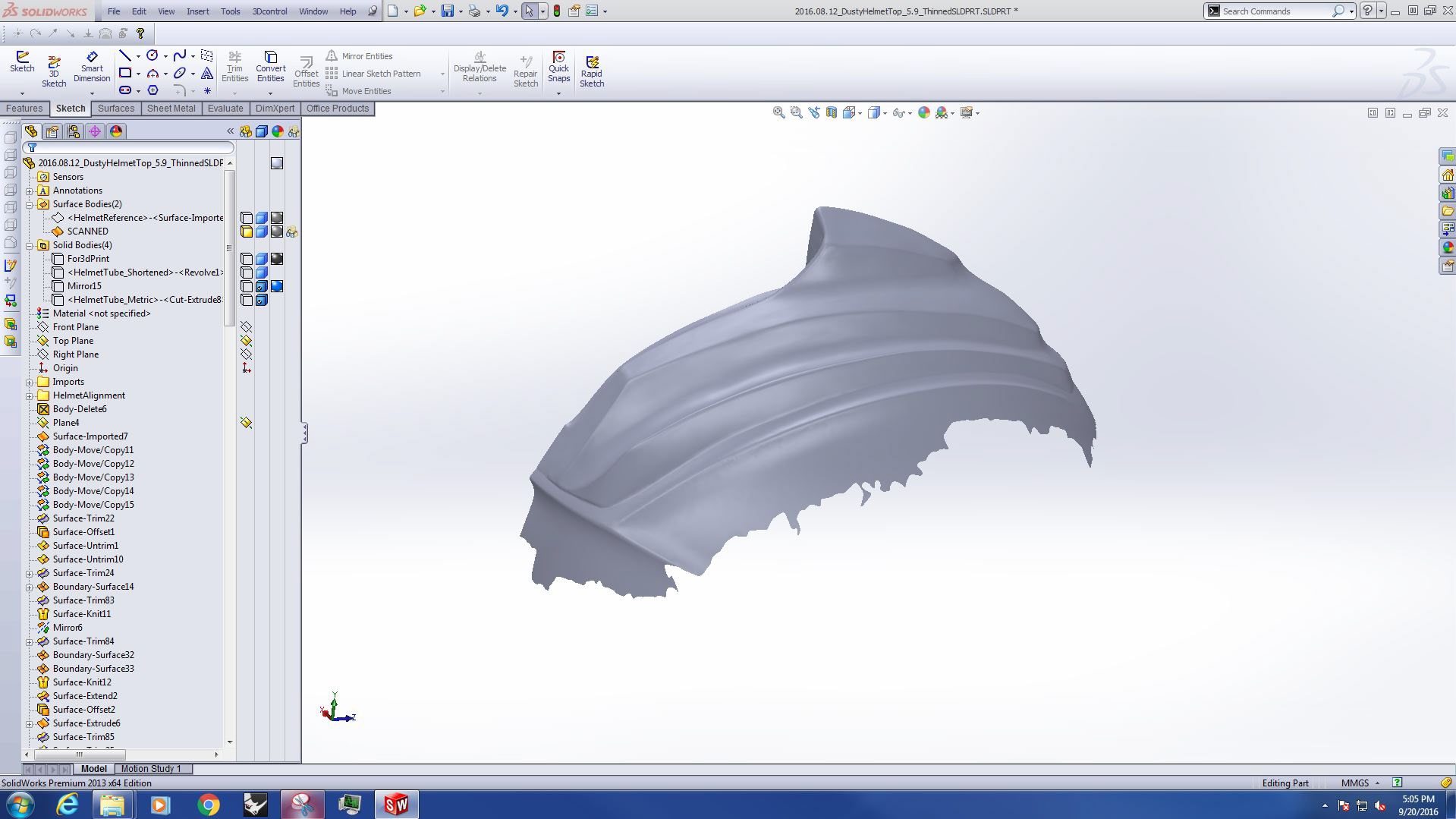Click Zoom to Area in view toolbar
Image resolution: width=1456 pixels, height=819 pixels.
pyautogui.click(x=796, y=112)
